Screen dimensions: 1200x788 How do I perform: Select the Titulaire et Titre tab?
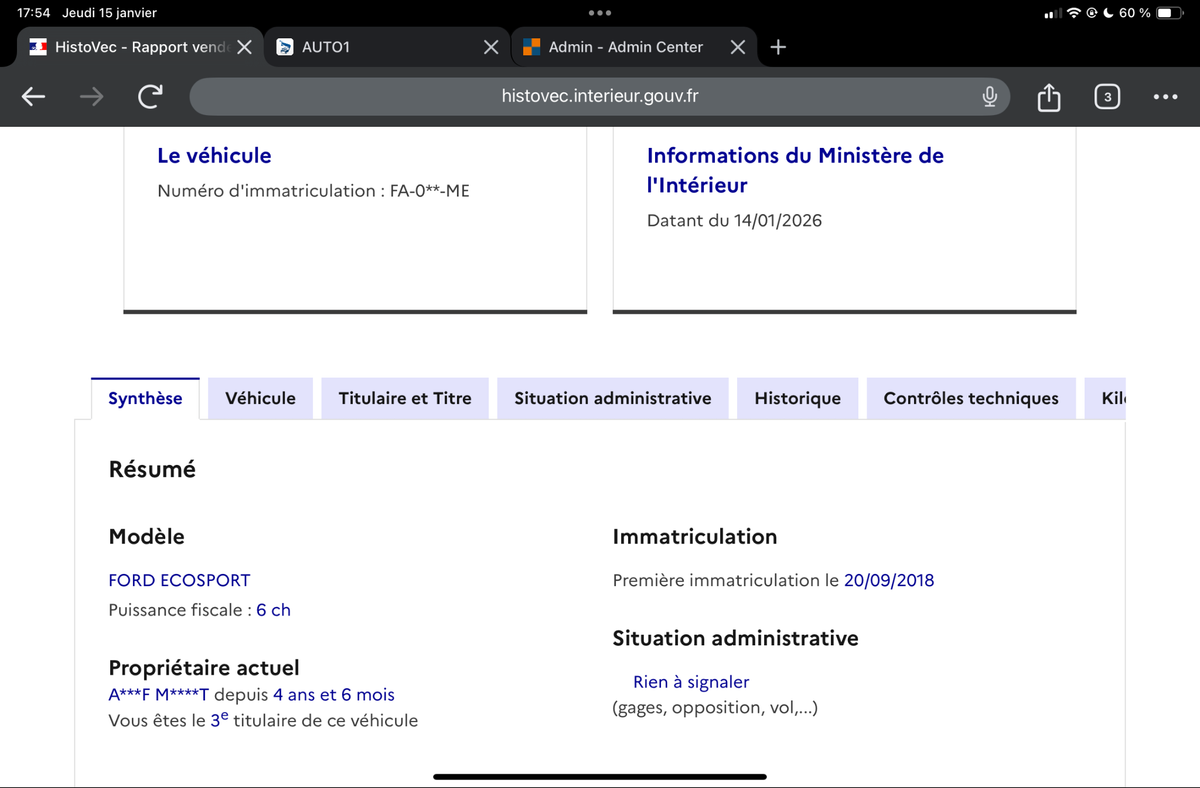(405, 398)
